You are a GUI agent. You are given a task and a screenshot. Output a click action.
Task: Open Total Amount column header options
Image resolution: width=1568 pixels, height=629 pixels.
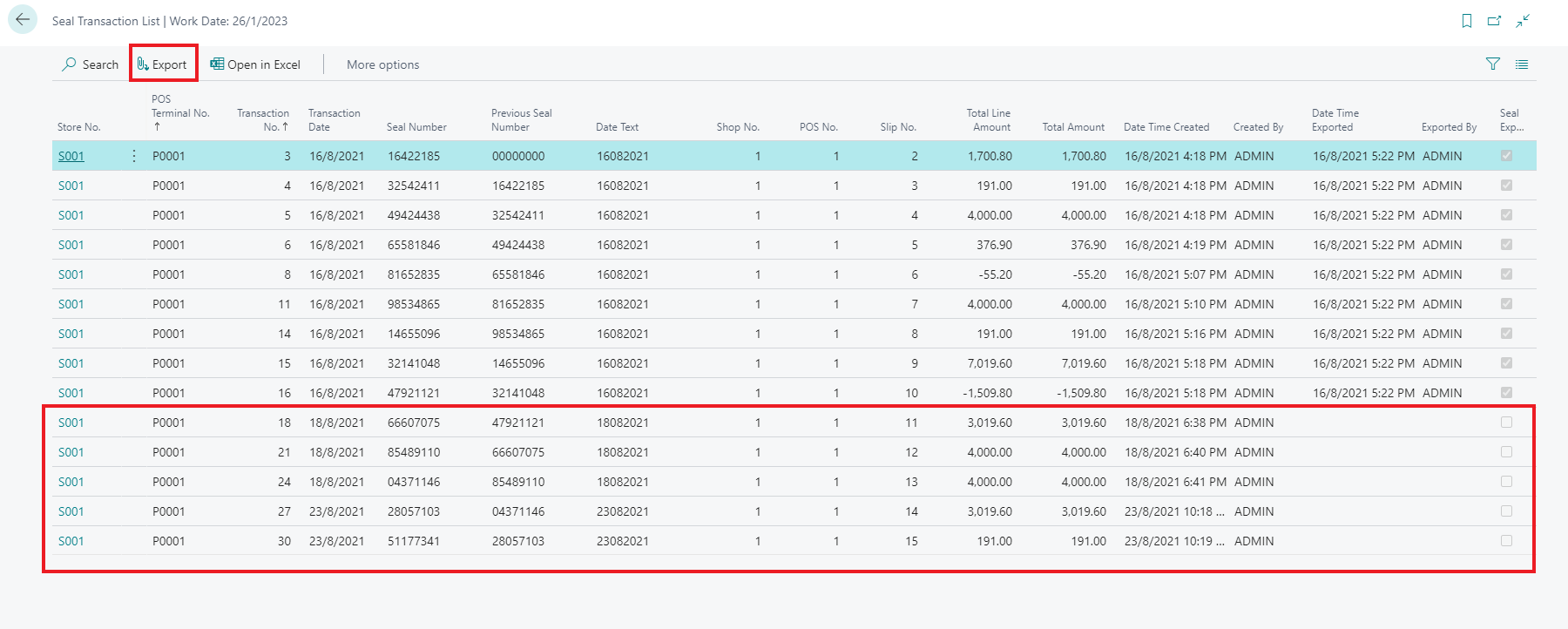tap(1073, 127)
